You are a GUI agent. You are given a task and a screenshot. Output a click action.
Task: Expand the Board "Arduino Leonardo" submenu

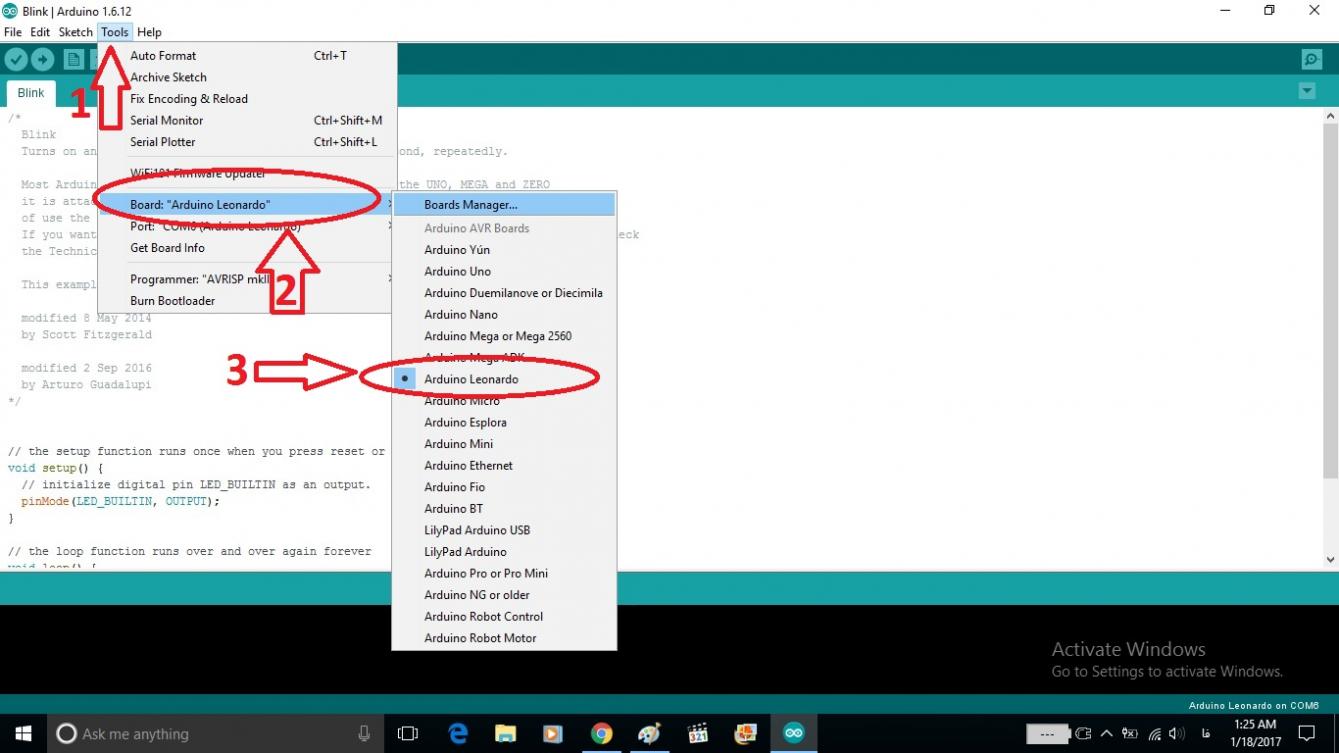pos(200,205)
